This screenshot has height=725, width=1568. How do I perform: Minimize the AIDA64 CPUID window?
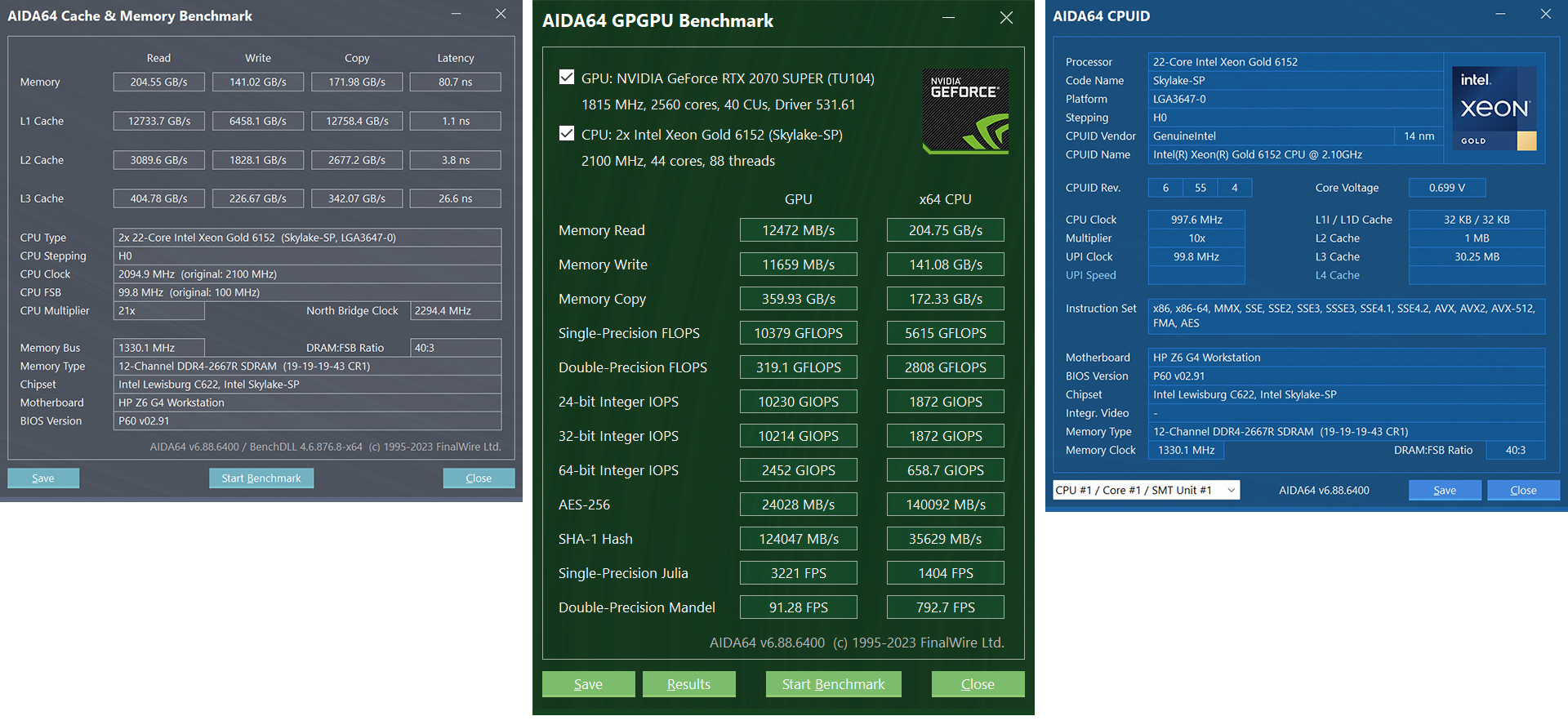(1501, 14)
